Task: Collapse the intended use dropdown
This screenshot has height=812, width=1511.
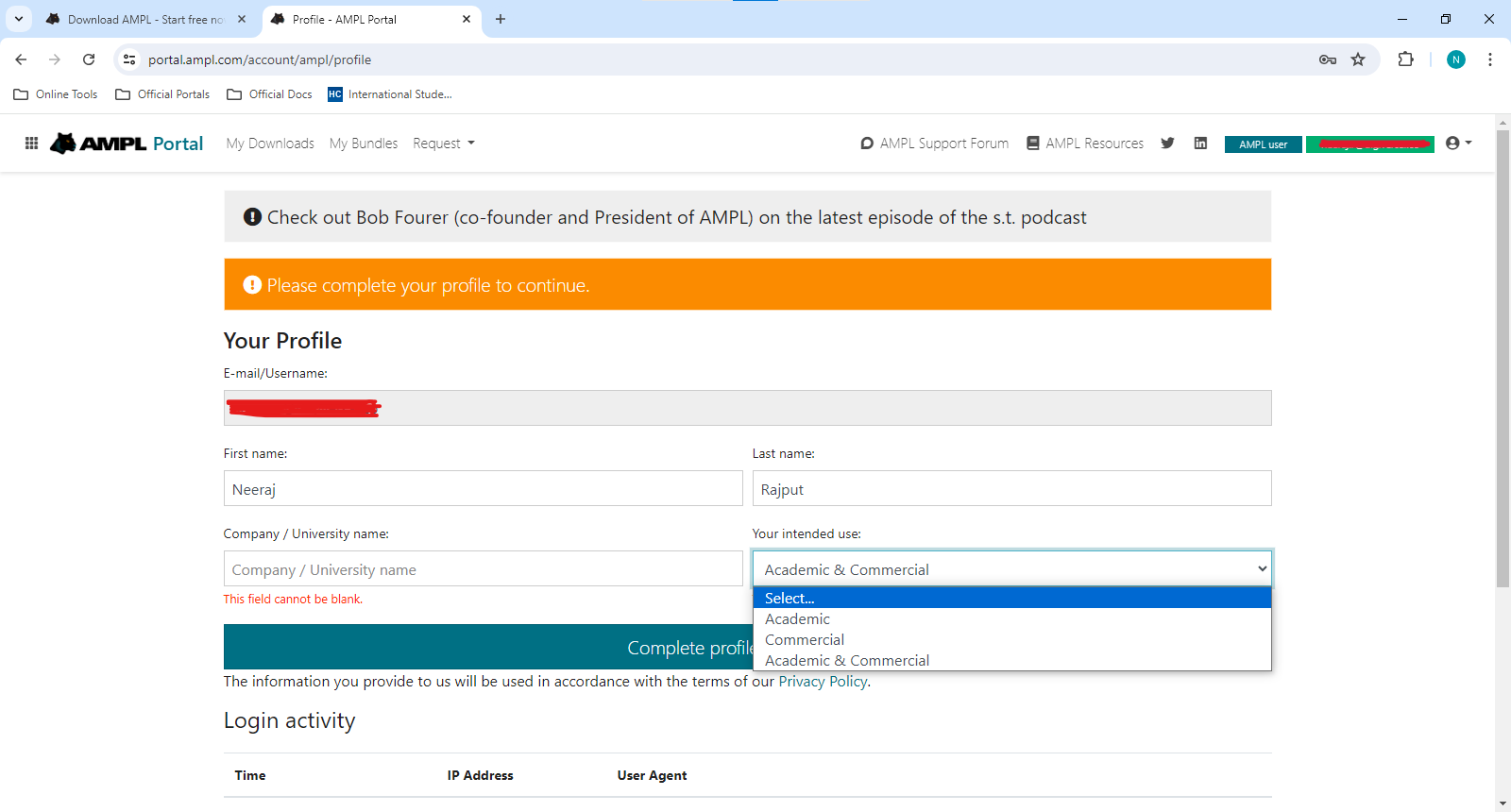Action: 1012,568
